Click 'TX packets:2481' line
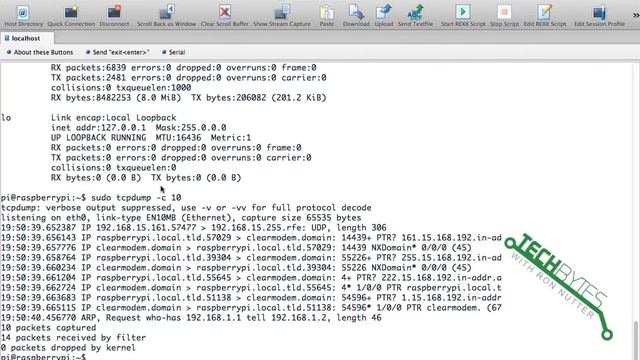640x360 pixels. 189,78
